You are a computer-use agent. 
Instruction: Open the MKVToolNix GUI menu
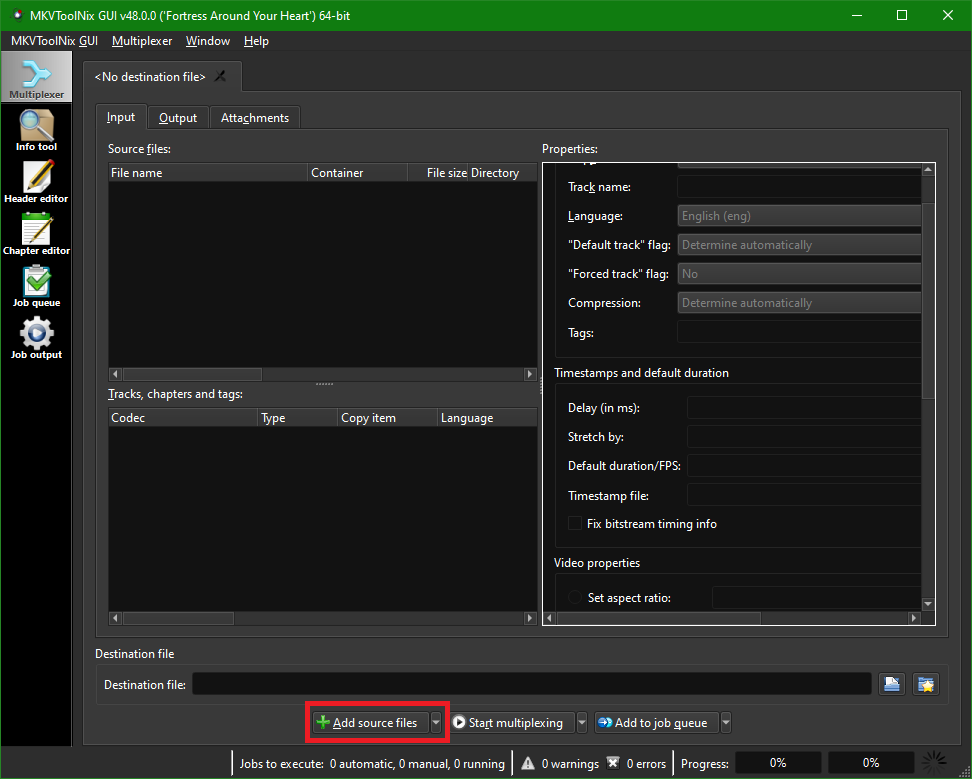click(x=55, y=41)
